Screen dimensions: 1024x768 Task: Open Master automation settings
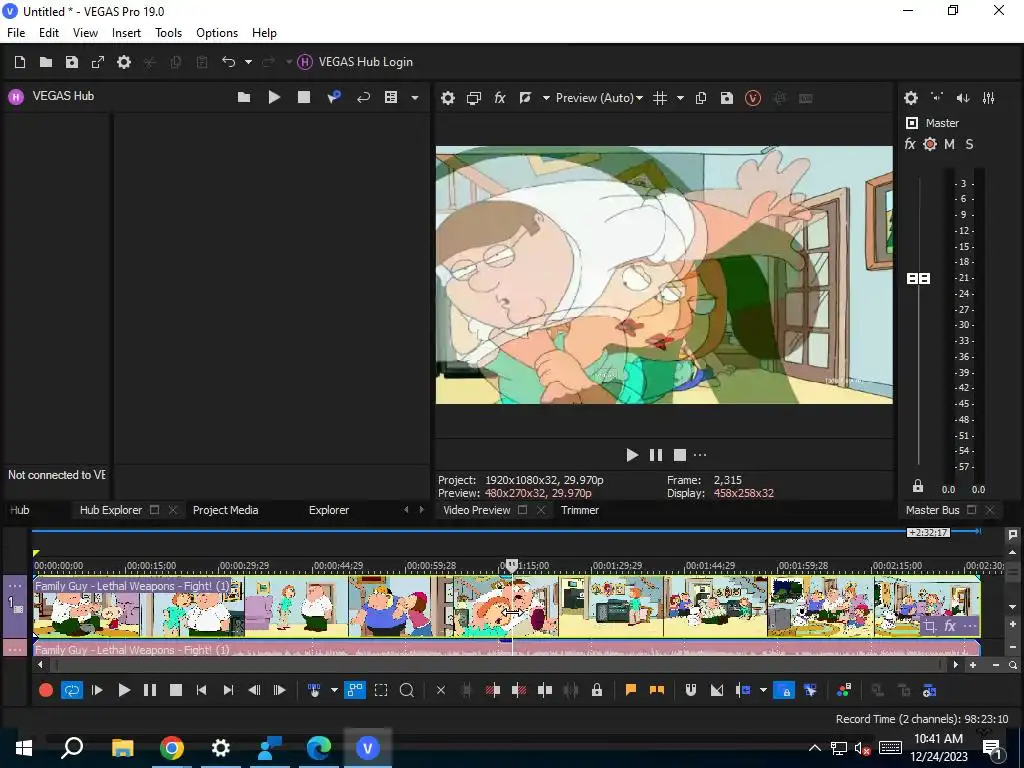(930, 144)
